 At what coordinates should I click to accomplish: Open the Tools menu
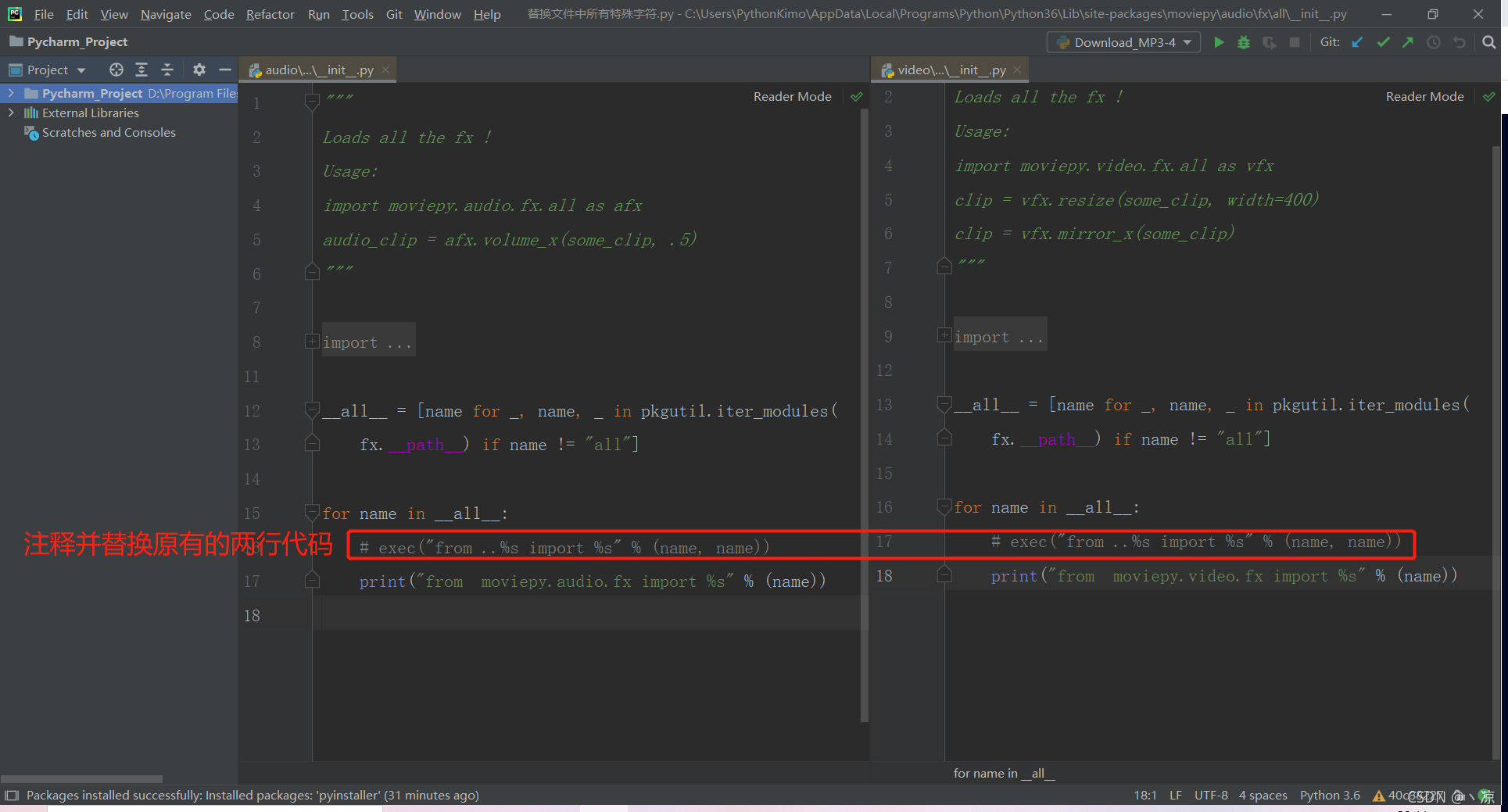357,14
